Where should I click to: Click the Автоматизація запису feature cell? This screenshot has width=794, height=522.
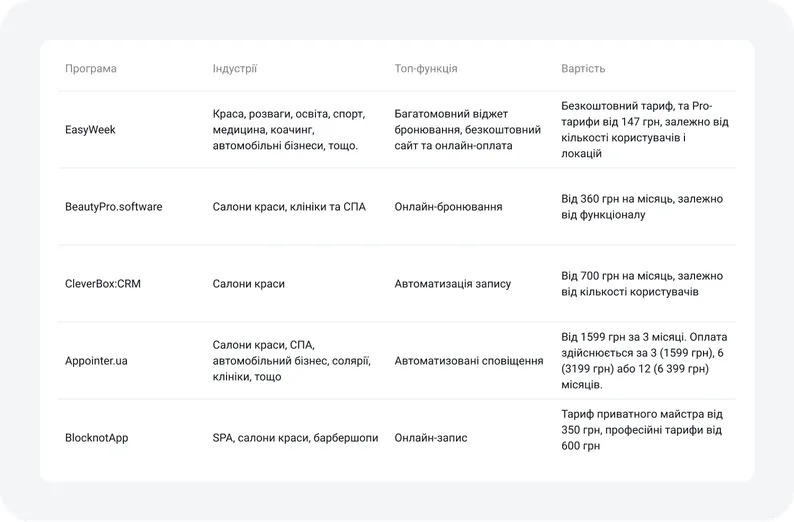coord(452,284)
